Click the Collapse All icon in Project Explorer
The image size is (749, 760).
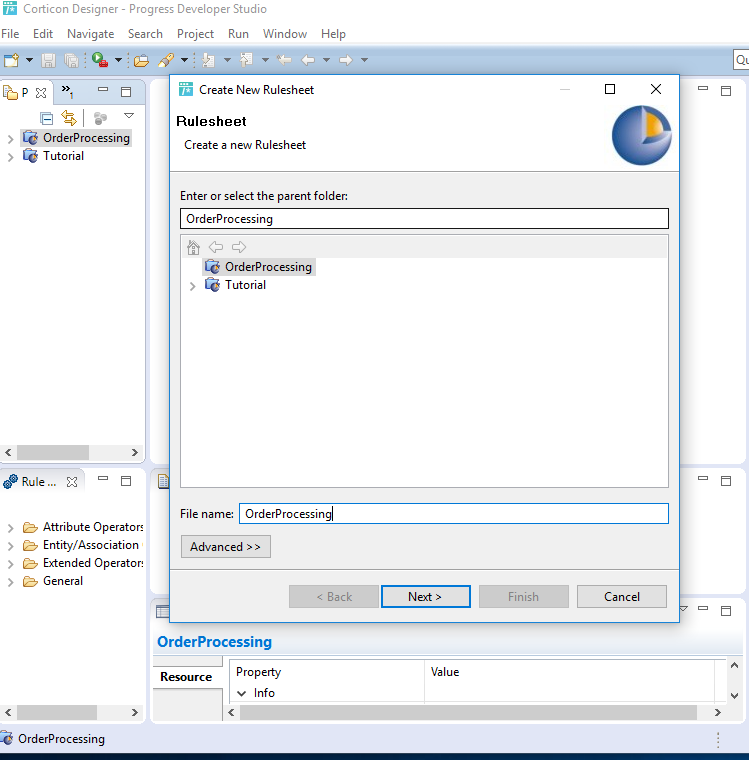47,118
